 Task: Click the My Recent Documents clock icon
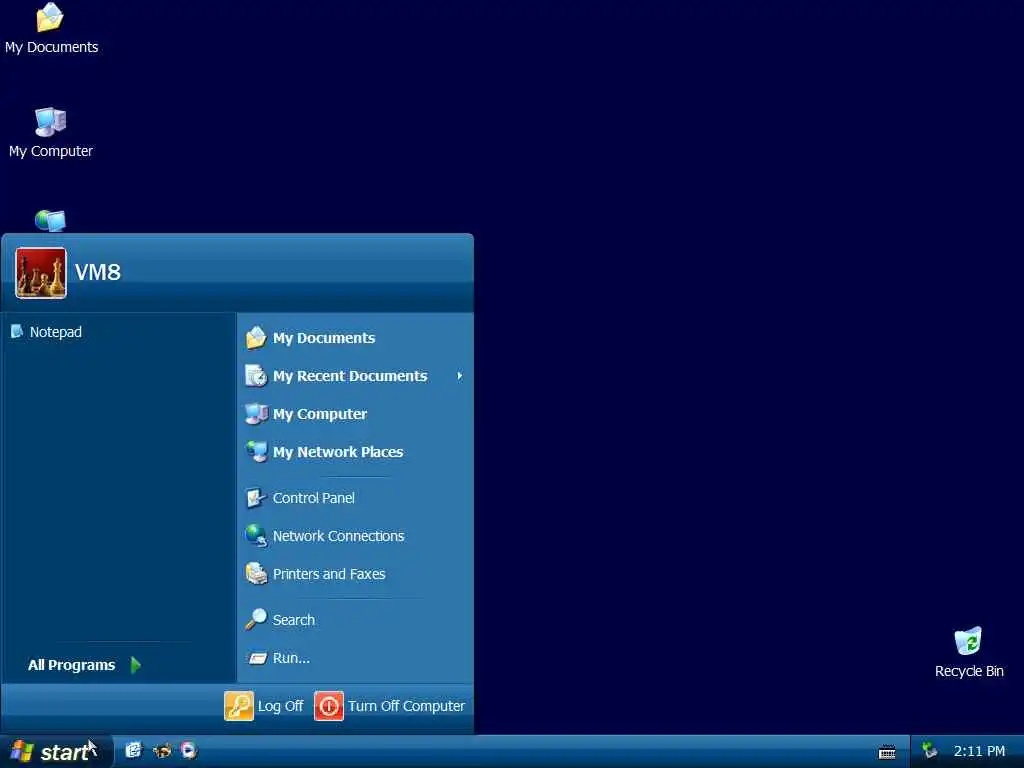pyautogui.click(x=256, y=376)
